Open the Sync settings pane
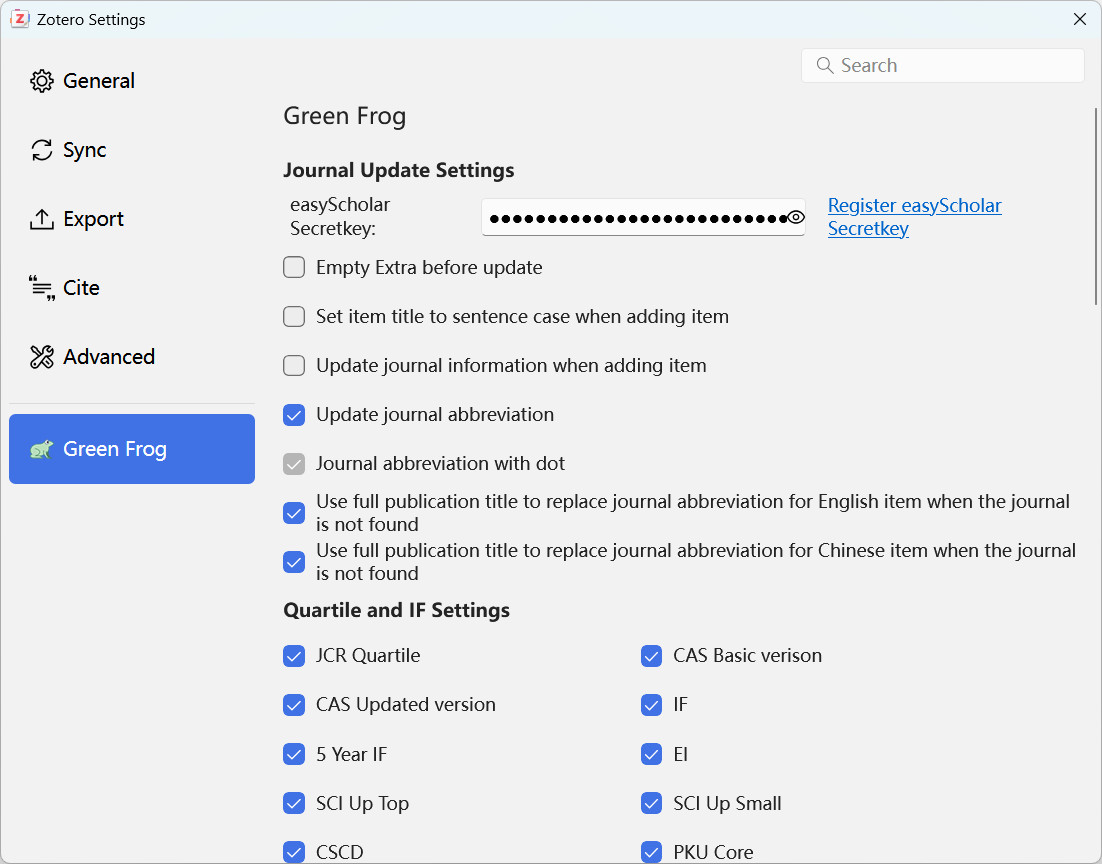The height and width of the screenshot is (864, 1102). coord(131,150)
